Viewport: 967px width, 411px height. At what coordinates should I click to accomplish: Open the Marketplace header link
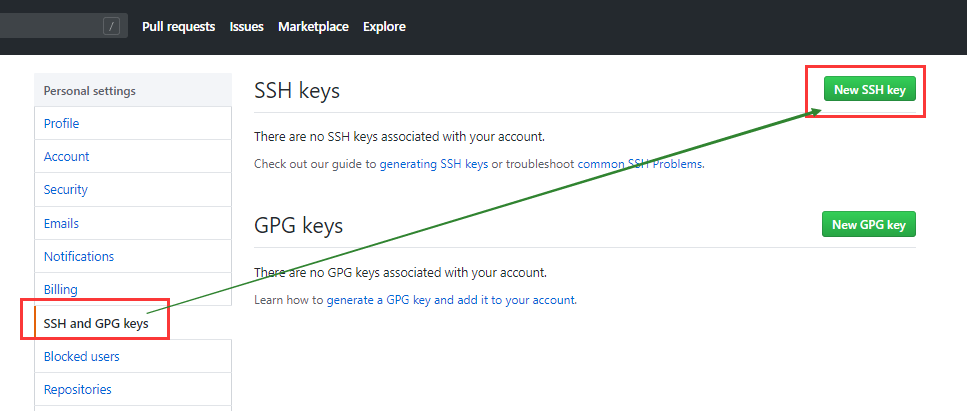pos(313,27)
